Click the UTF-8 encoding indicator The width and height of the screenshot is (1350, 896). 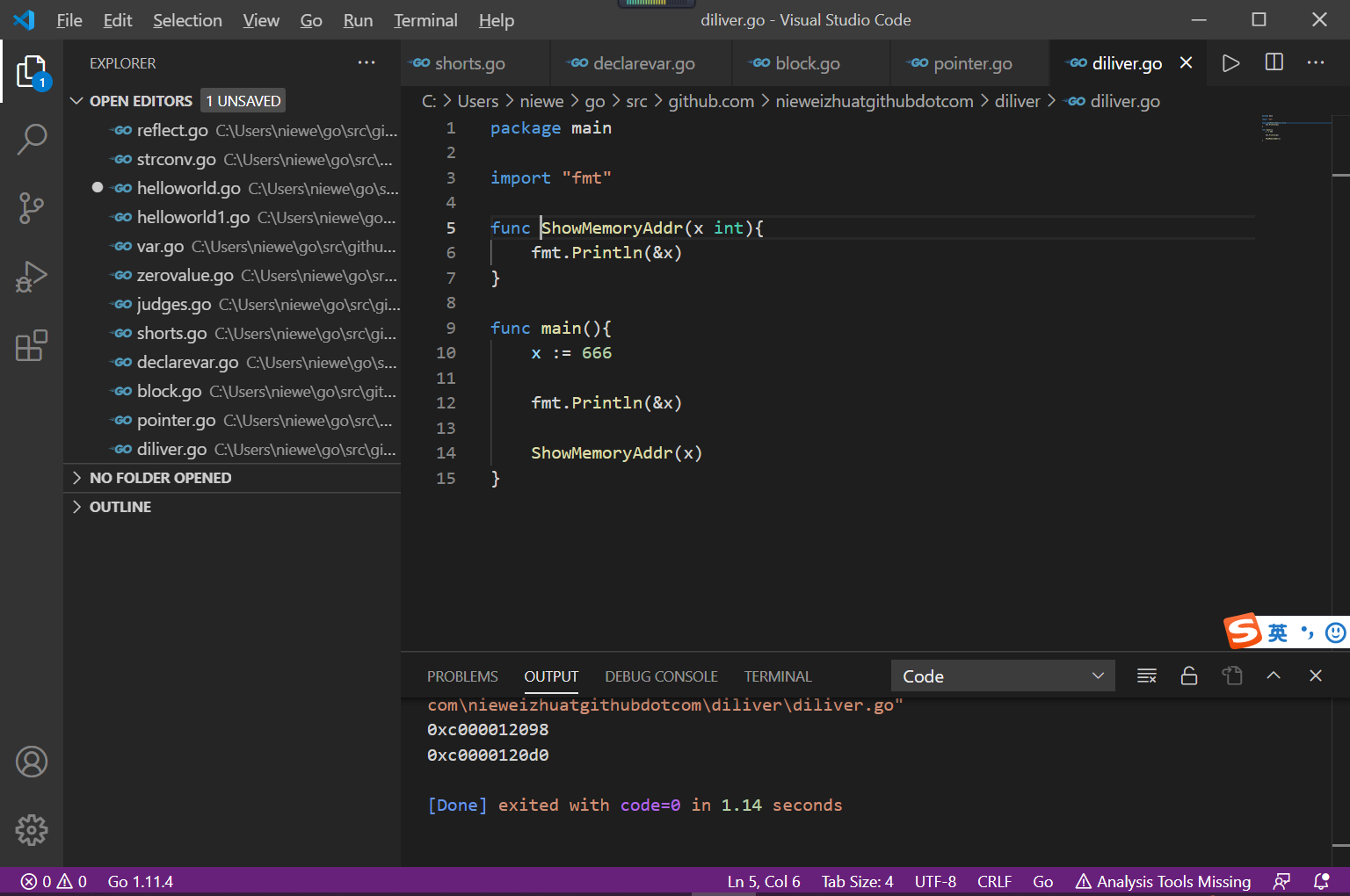click(x=935, y=881)
